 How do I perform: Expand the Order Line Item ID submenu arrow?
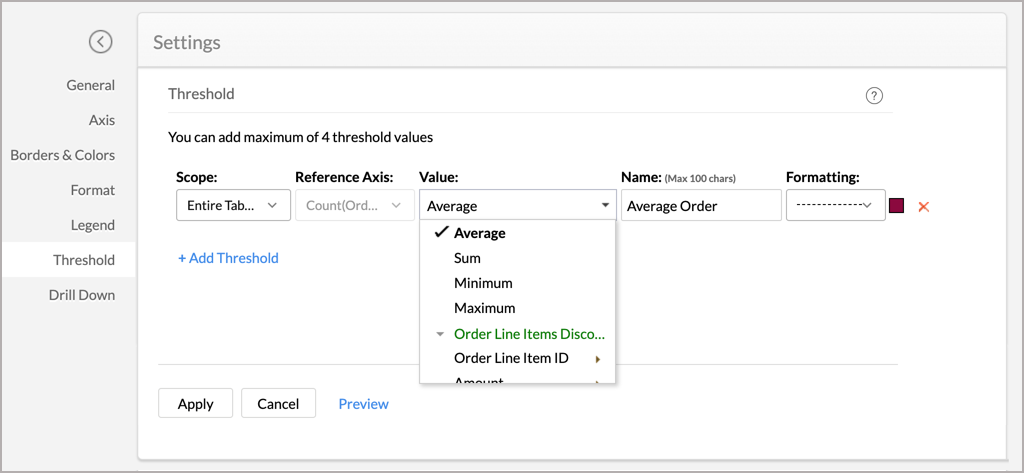(598, 359)
